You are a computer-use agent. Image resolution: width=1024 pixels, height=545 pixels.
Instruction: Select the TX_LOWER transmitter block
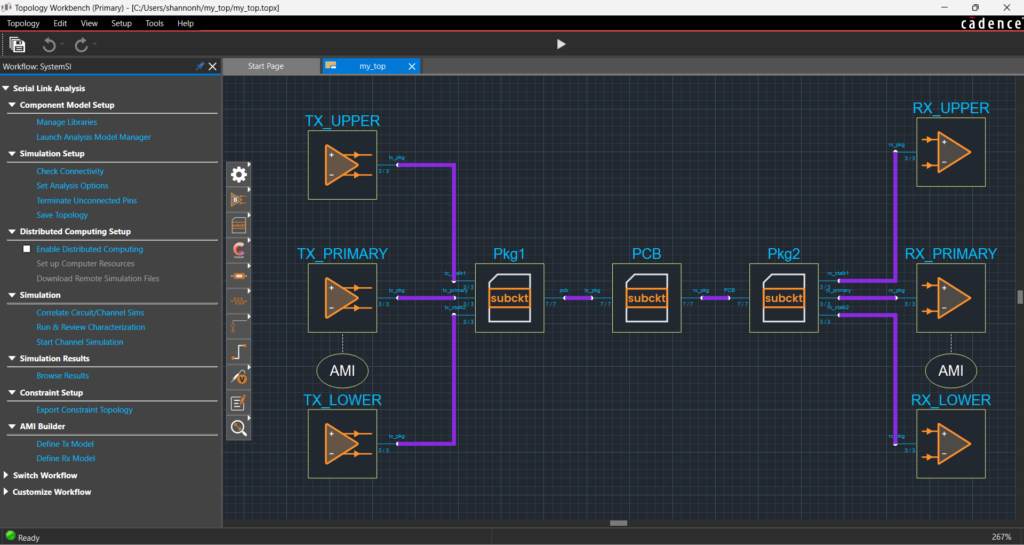(342, 444)
